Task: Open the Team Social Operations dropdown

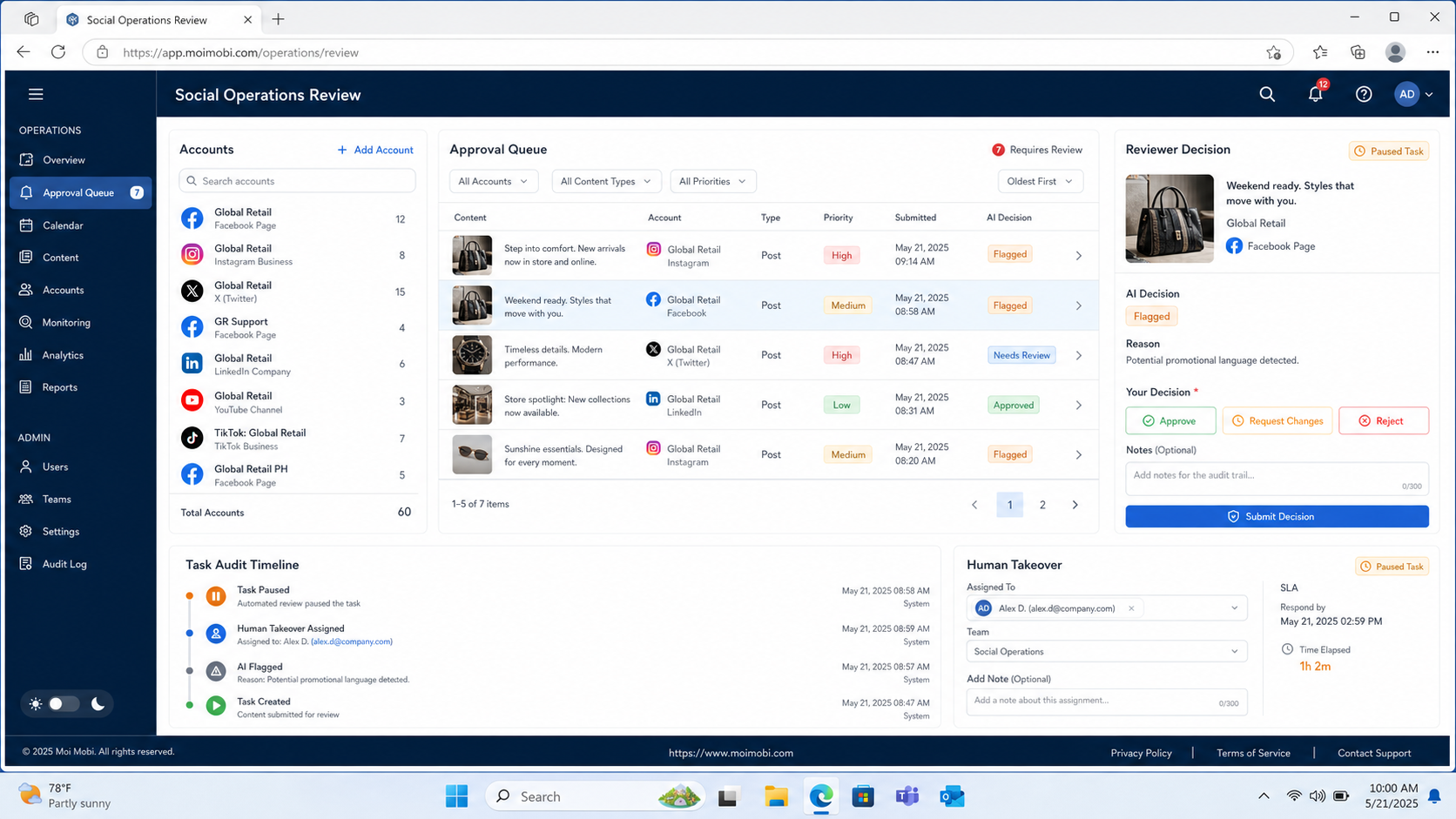Action: tap(1107, 651)
